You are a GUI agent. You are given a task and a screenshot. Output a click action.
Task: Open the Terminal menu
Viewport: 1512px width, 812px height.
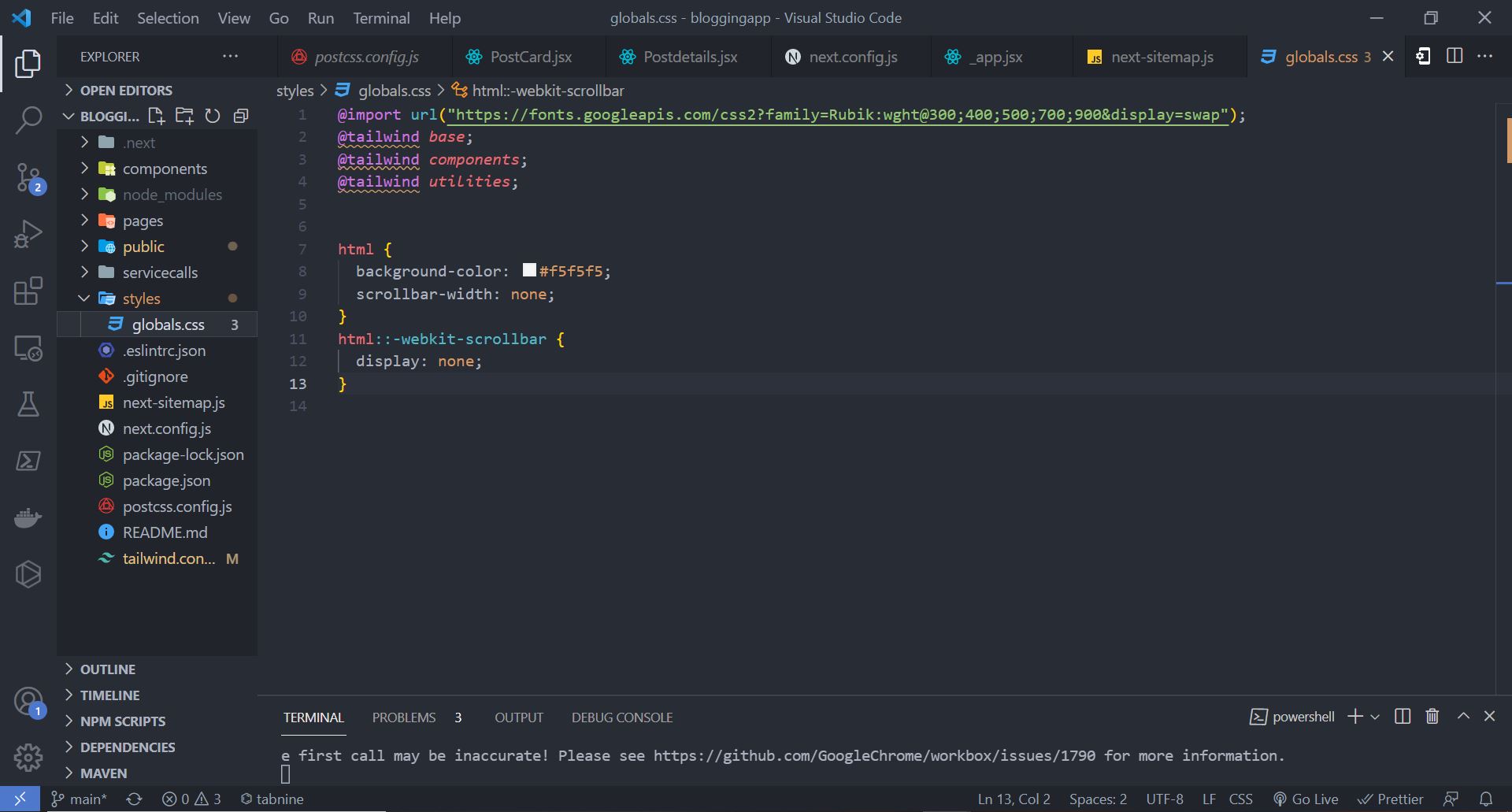point(381,17)
